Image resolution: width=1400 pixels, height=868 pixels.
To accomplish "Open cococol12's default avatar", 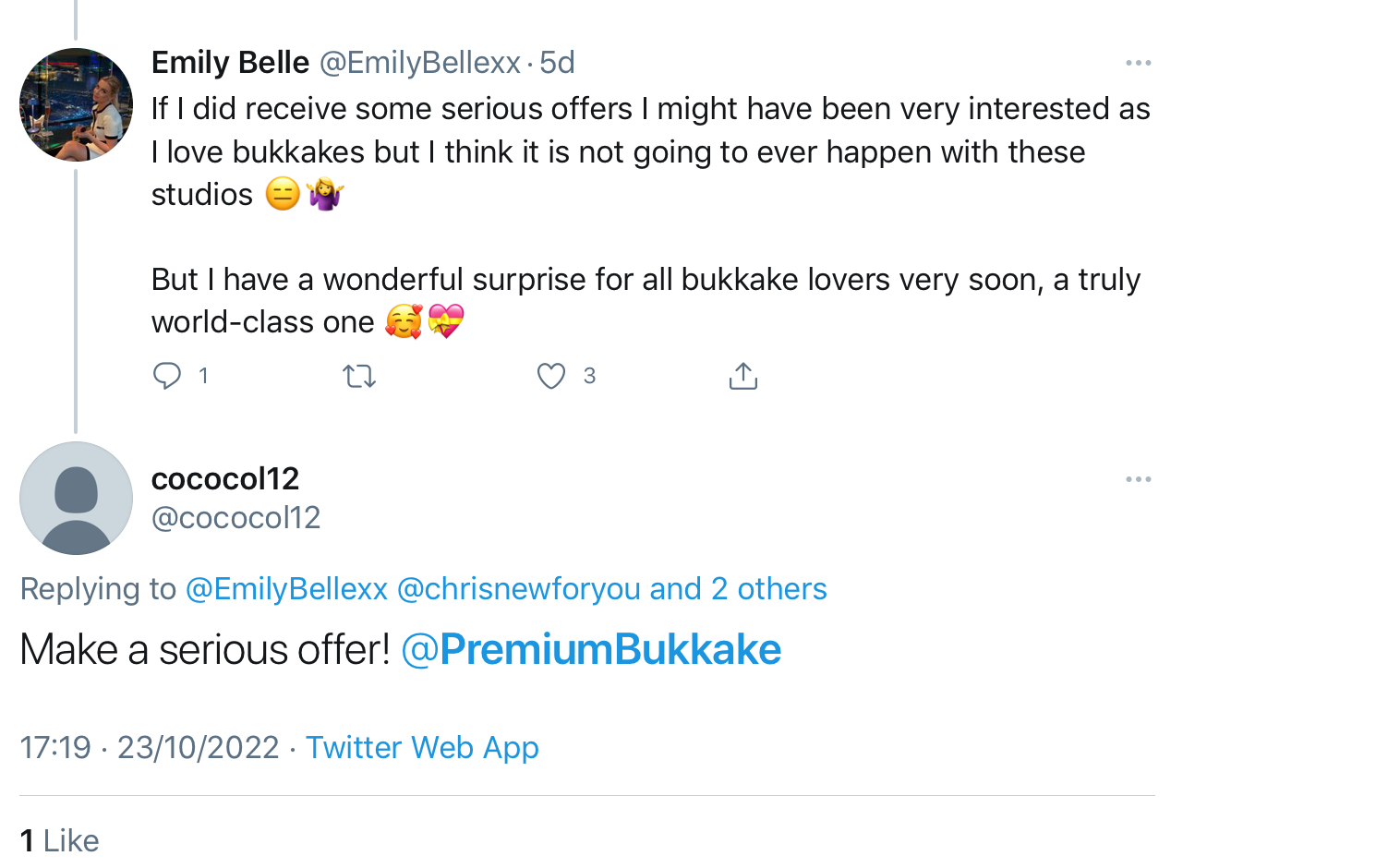I will point(76,499).
